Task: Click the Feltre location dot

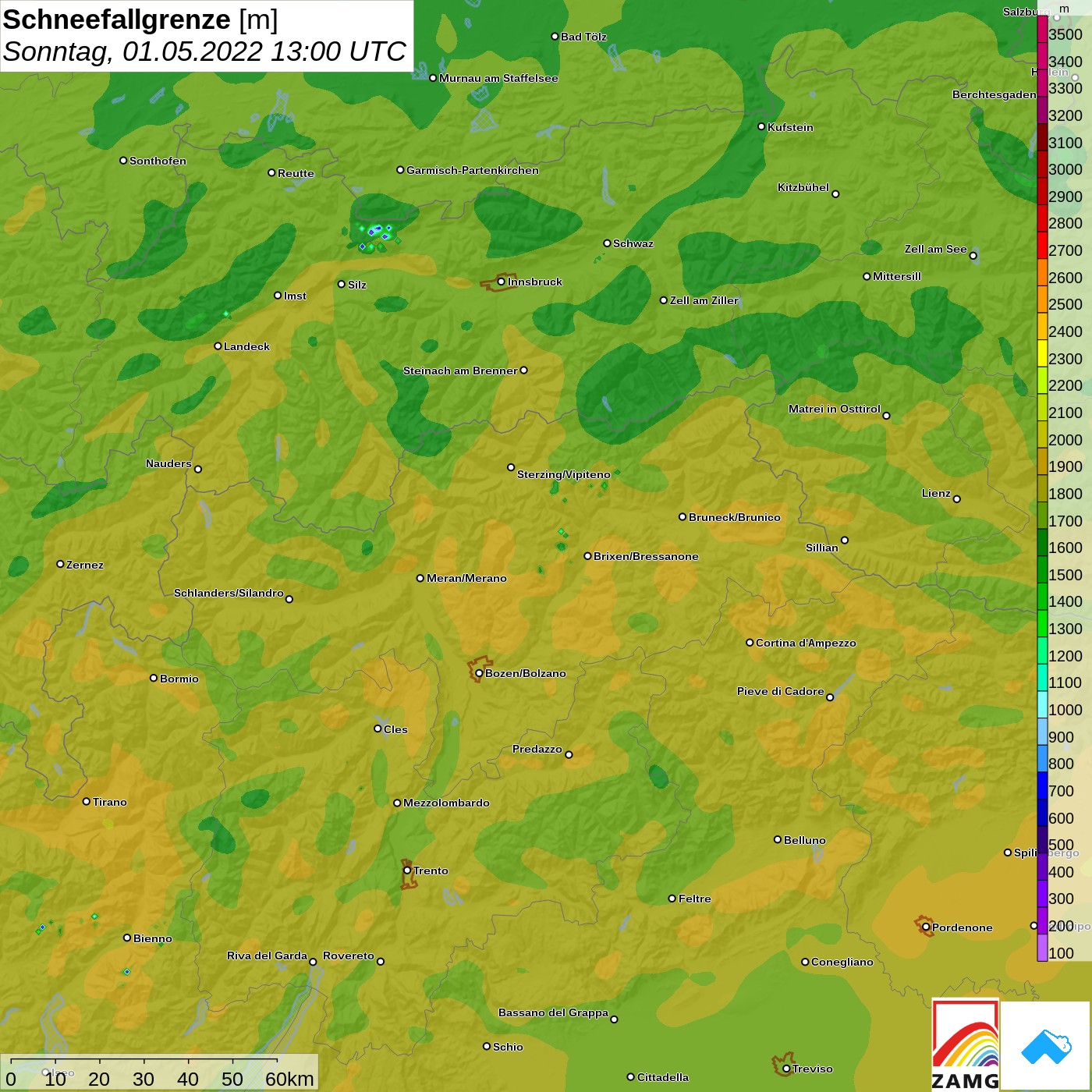Action: pos(672,898)
